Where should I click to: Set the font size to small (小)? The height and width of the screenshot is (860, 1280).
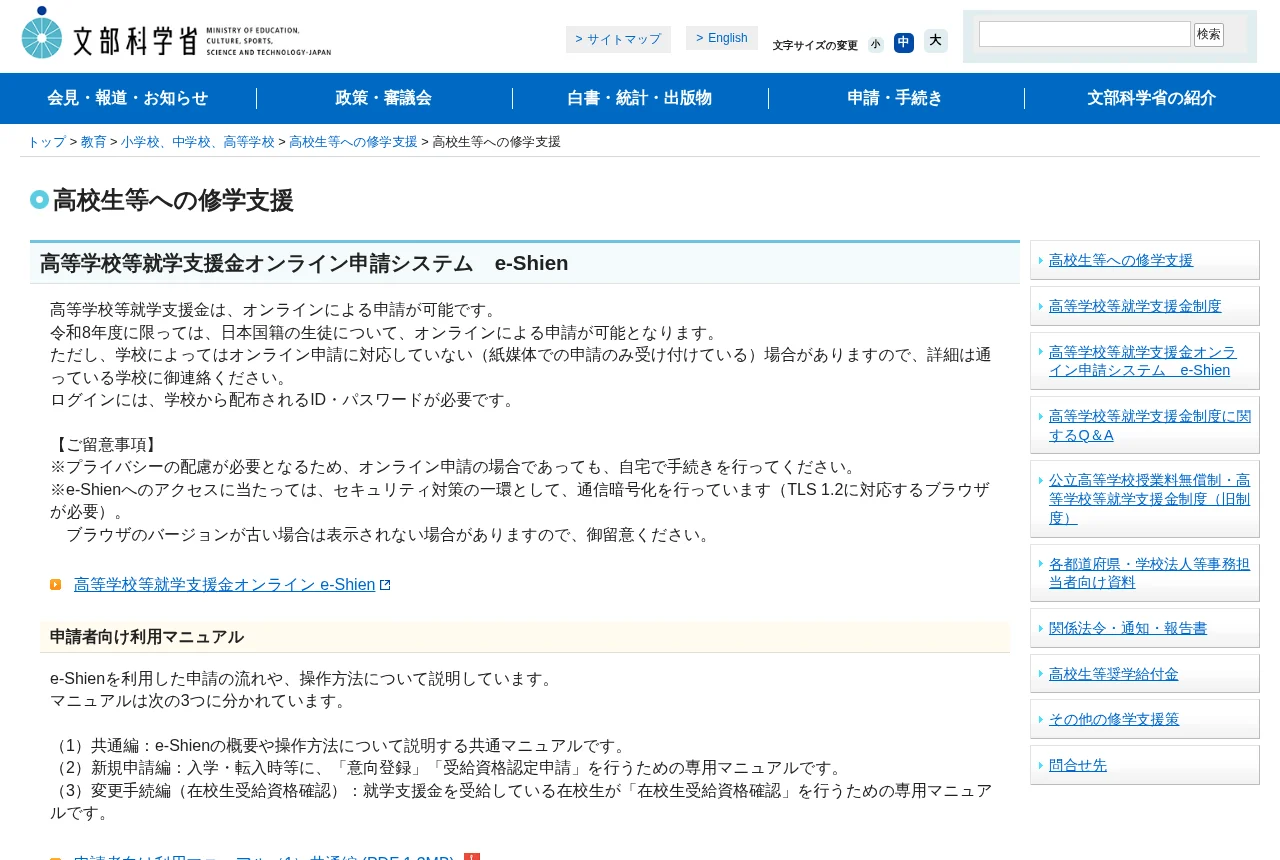[876, 44]
